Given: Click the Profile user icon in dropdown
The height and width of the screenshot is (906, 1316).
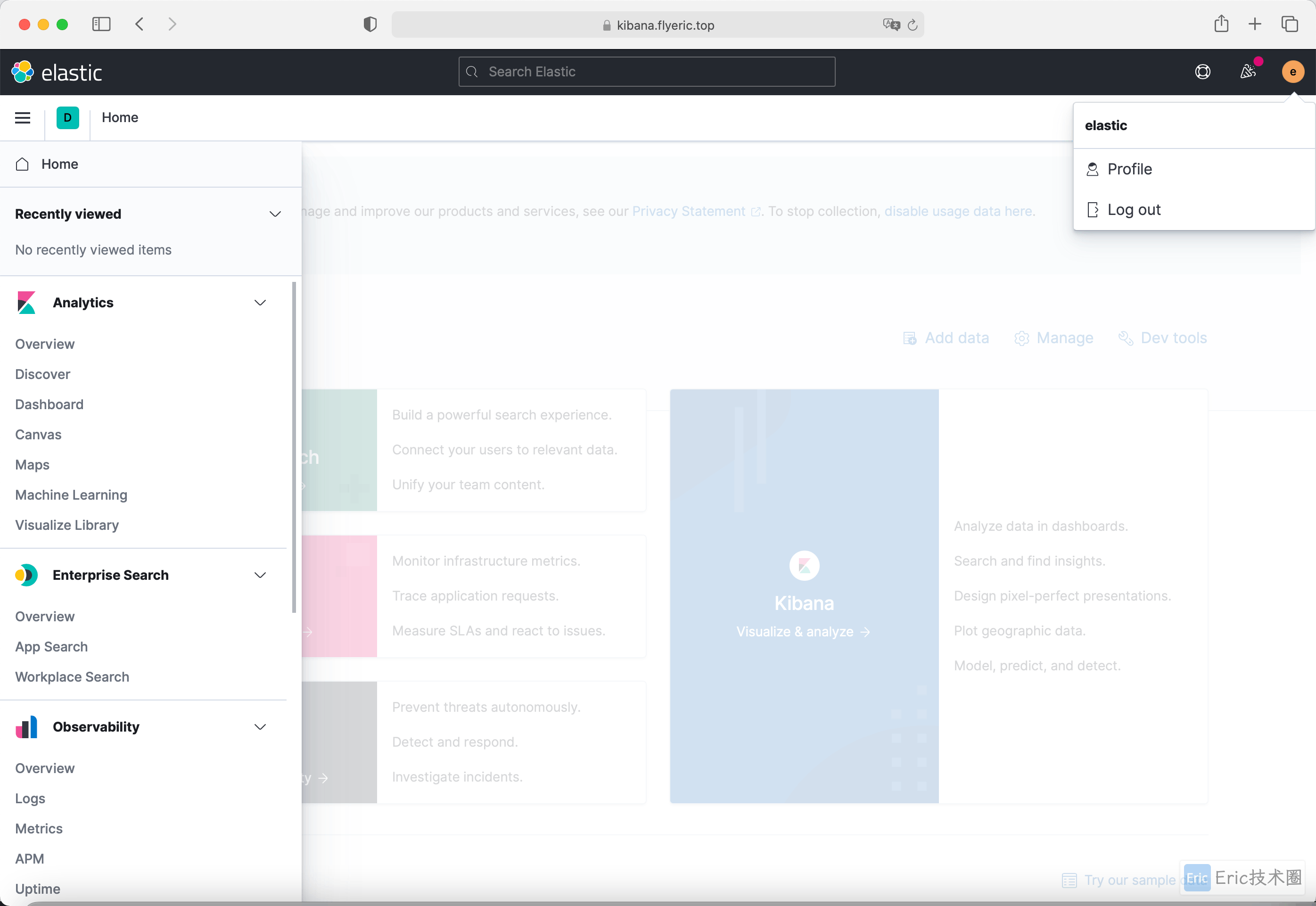Looking at the screenshot, I should [1092, 169].
